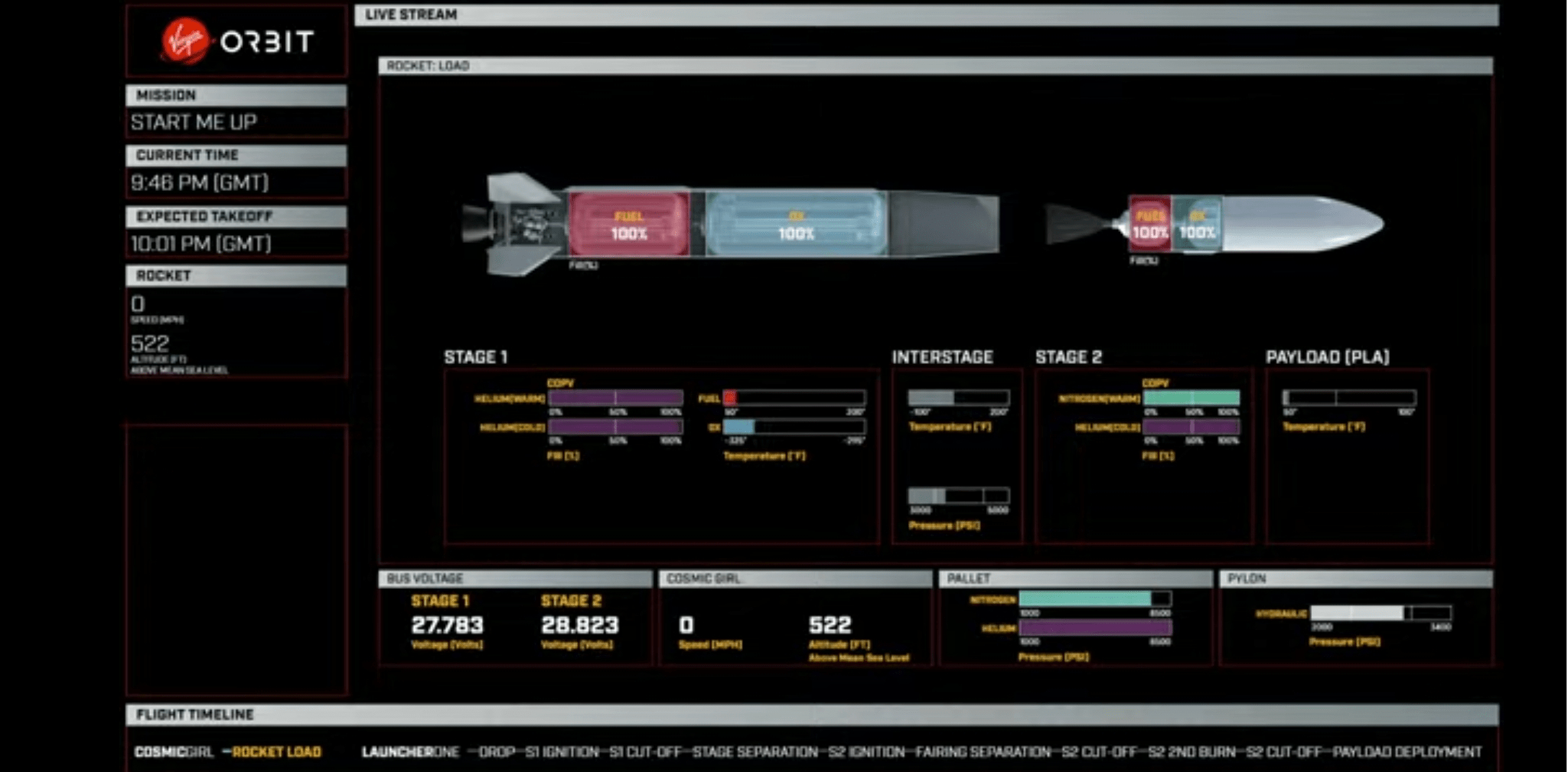
Task: Select COSMICGIRL in the flight timeline
Action: tap(174, 752)
